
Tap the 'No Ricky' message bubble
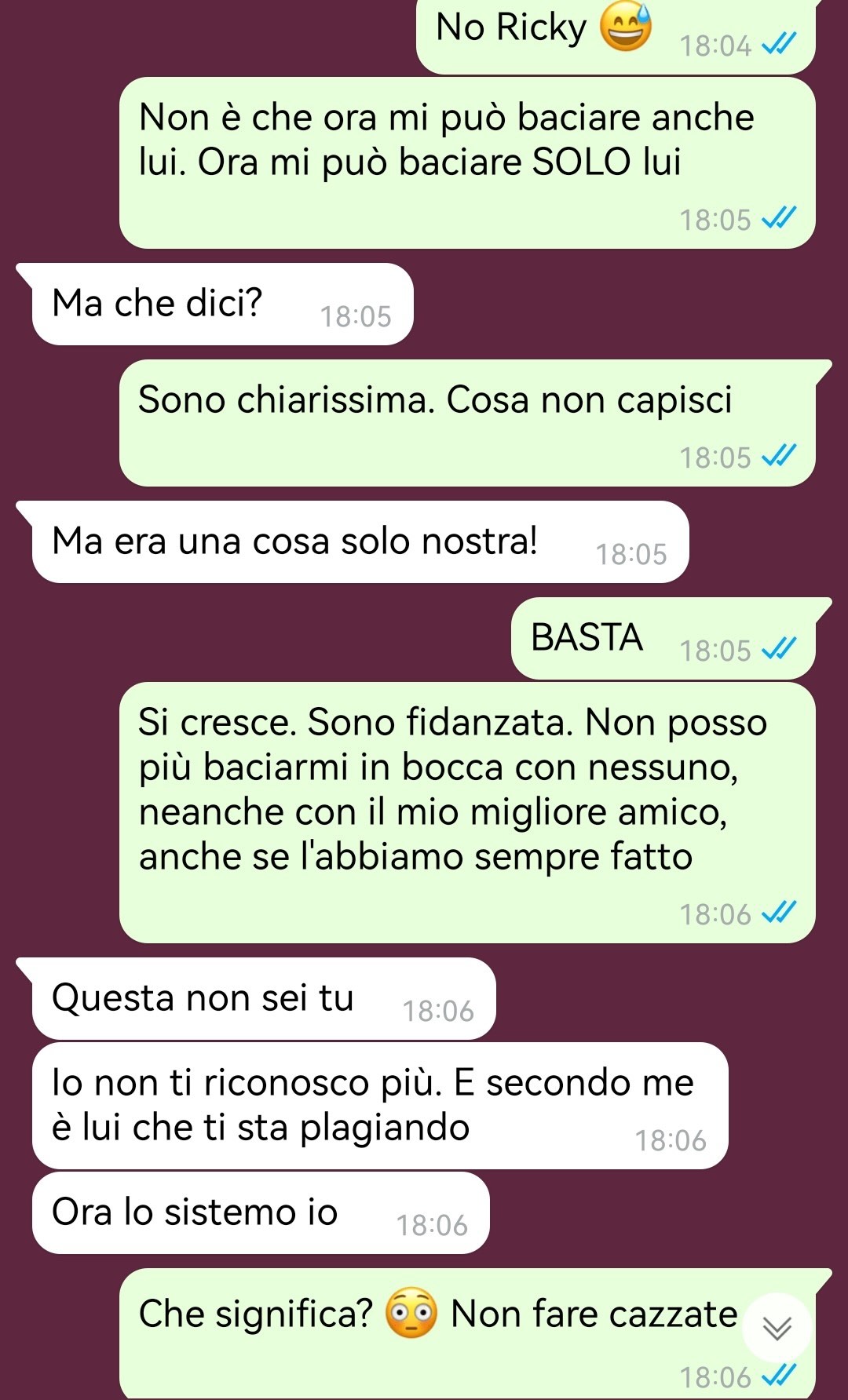tap(616, 35)
